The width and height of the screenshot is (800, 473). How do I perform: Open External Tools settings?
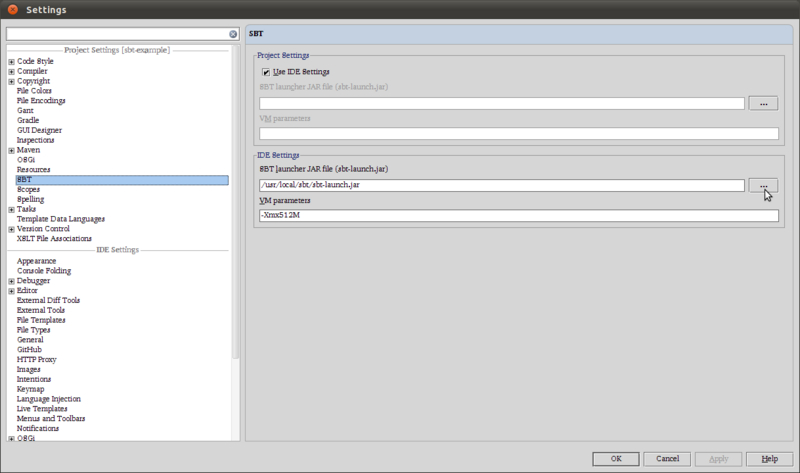point(41,310)
